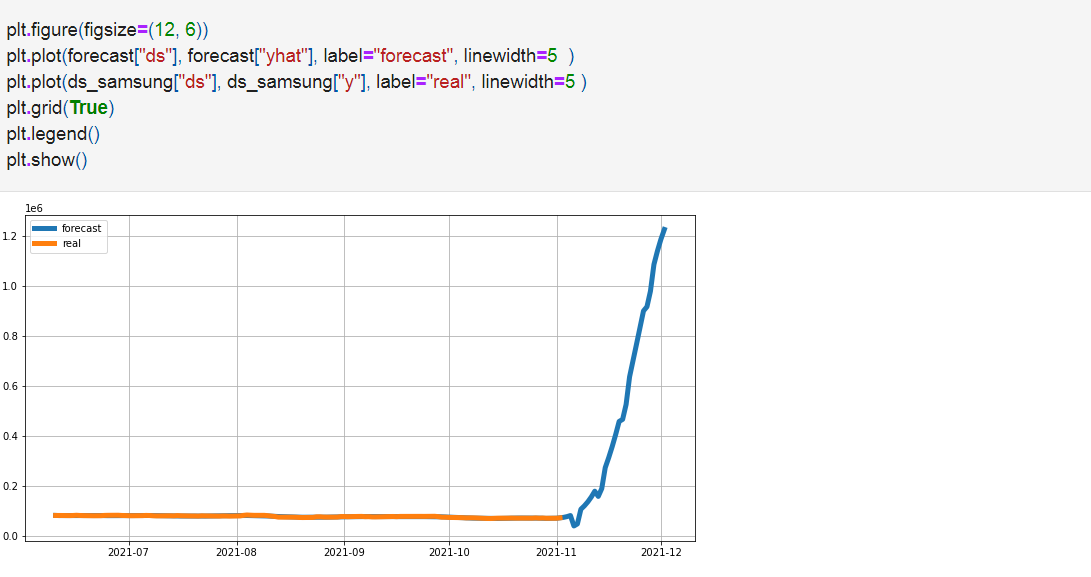
Task: Click the 2021-08 x-axis label
Action: pos(237,553)
